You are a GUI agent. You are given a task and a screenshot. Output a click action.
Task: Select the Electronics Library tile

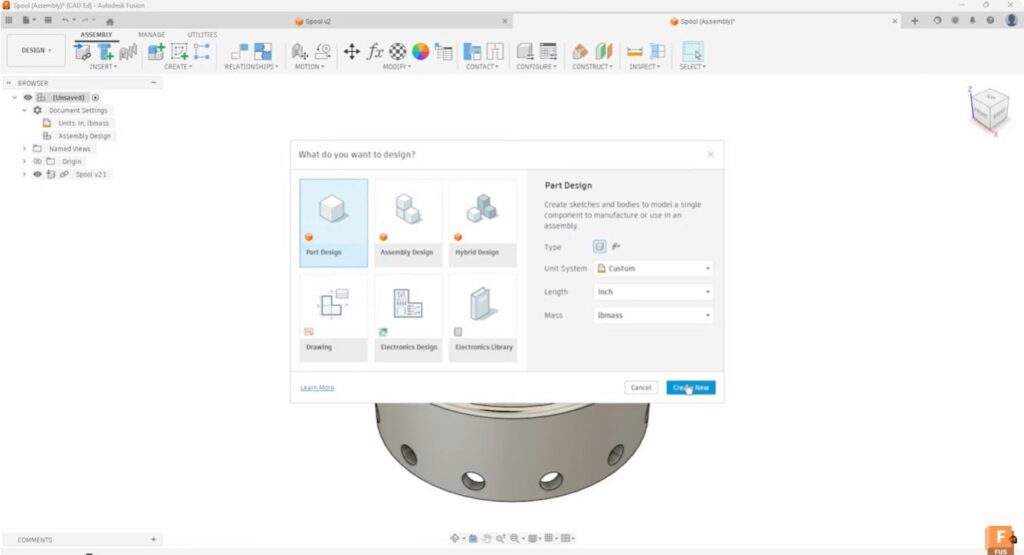click(x=483, y=318)
